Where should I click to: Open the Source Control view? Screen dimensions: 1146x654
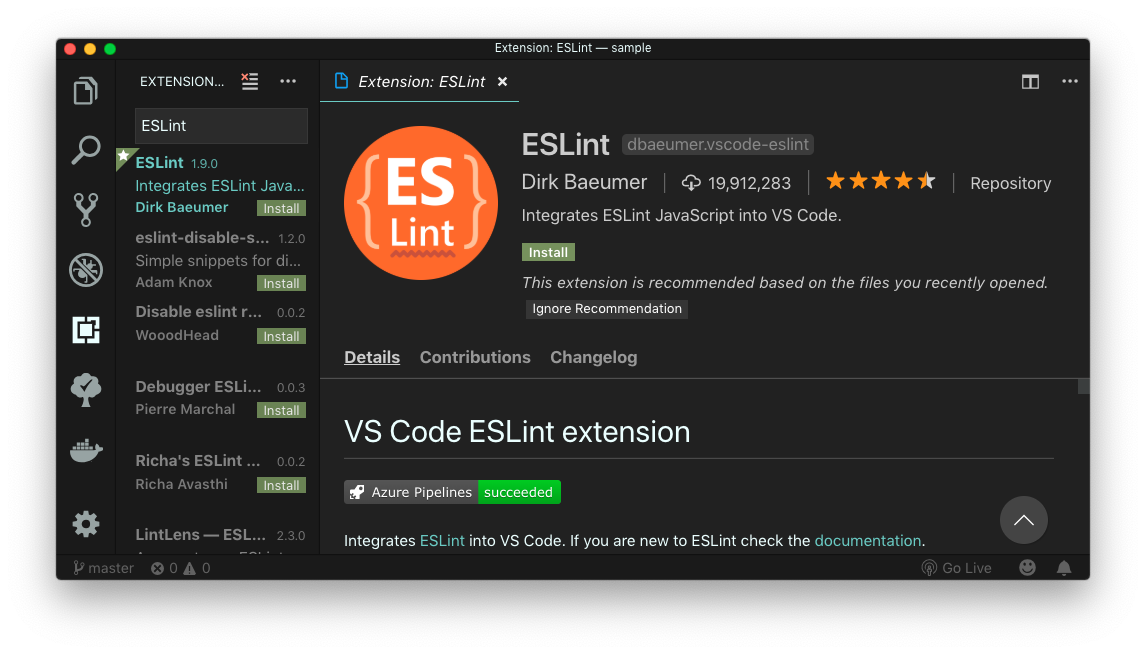coord(86,210)
